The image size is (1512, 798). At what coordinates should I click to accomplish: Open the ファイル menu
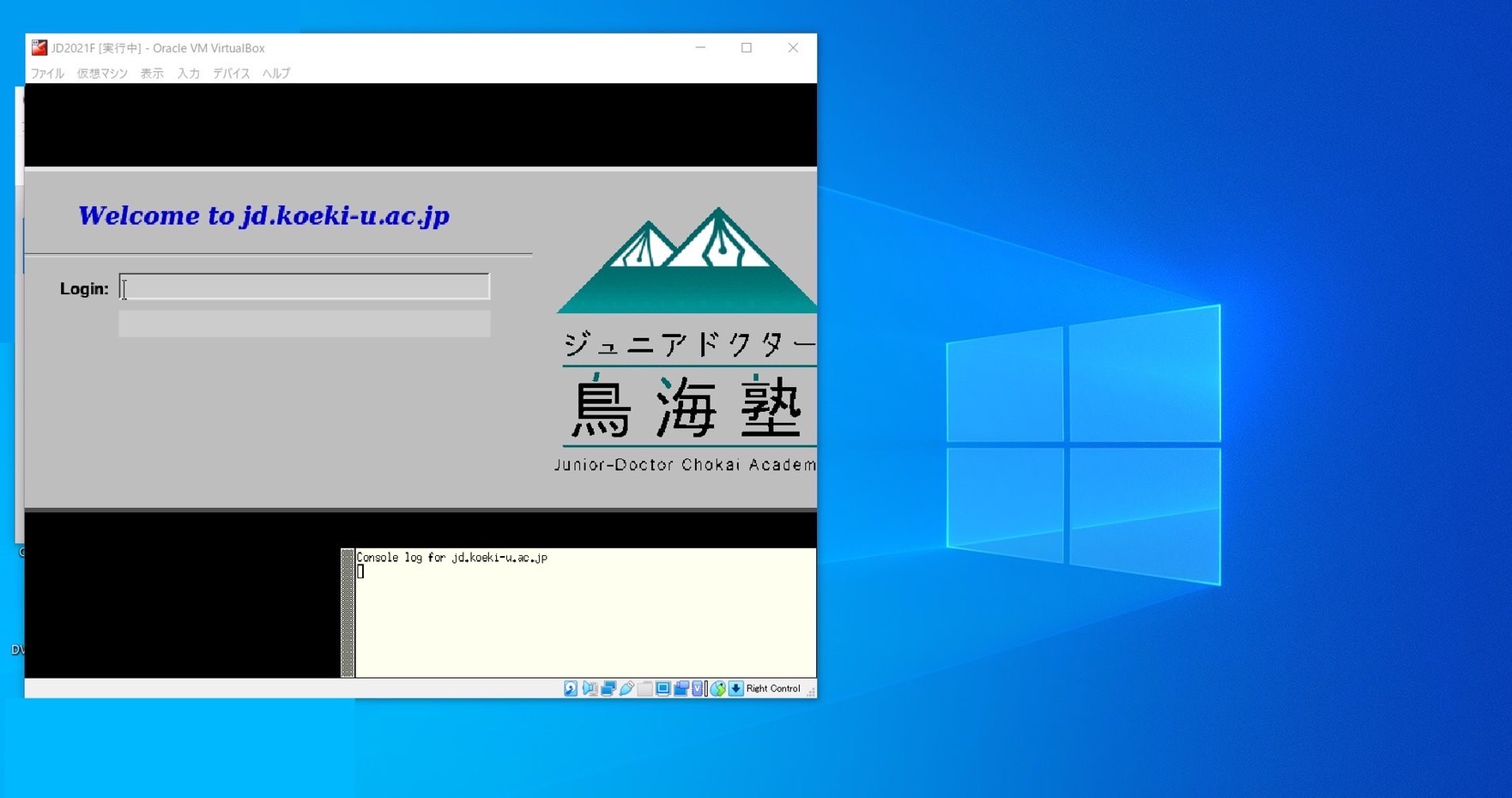pos(47,74)
